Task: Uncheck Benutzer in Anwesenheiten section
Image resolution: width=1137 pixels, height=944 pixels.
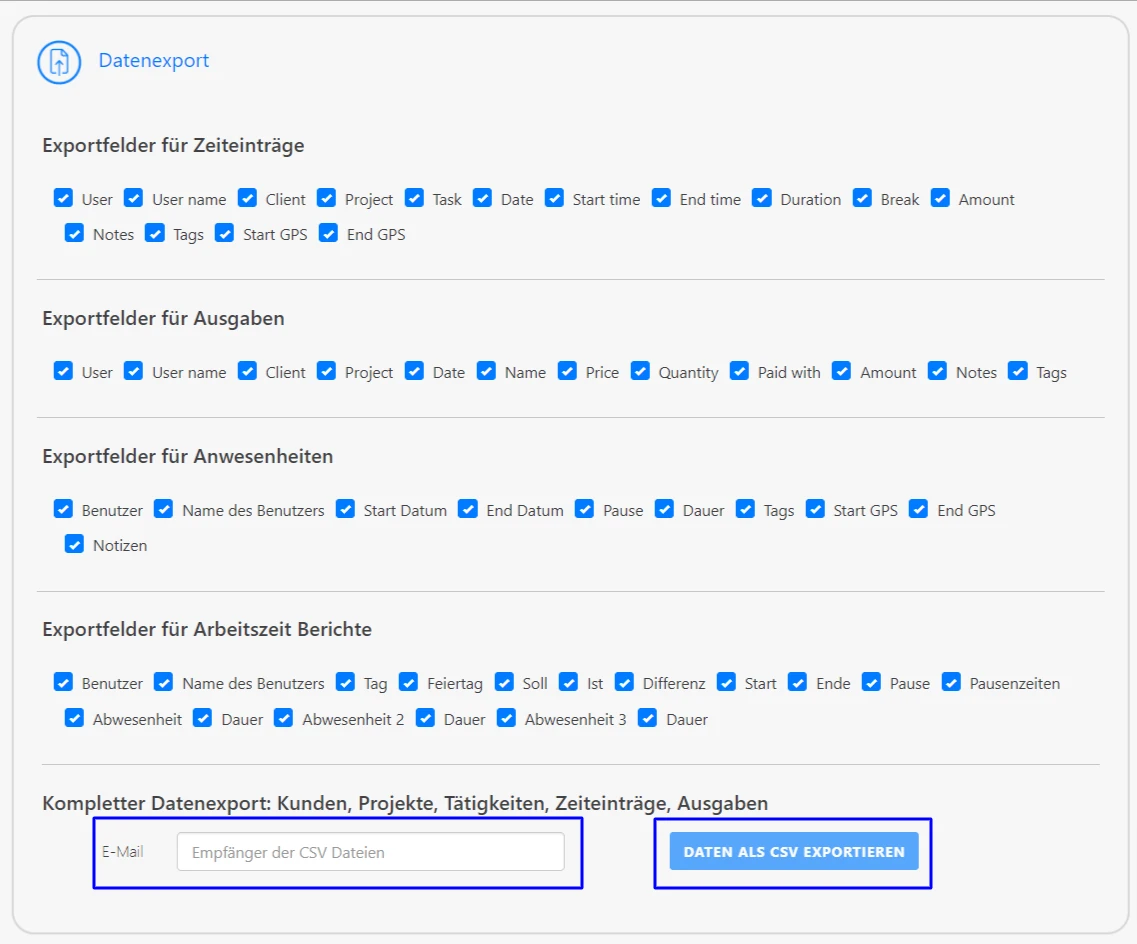Action: (63, 509)
